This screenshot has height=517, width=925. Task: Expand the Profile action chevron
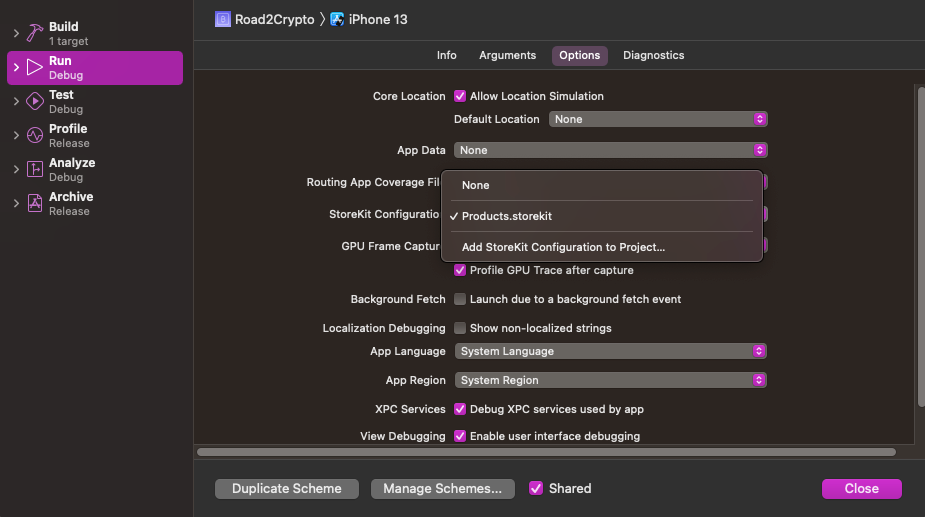[x=16, y=135]
